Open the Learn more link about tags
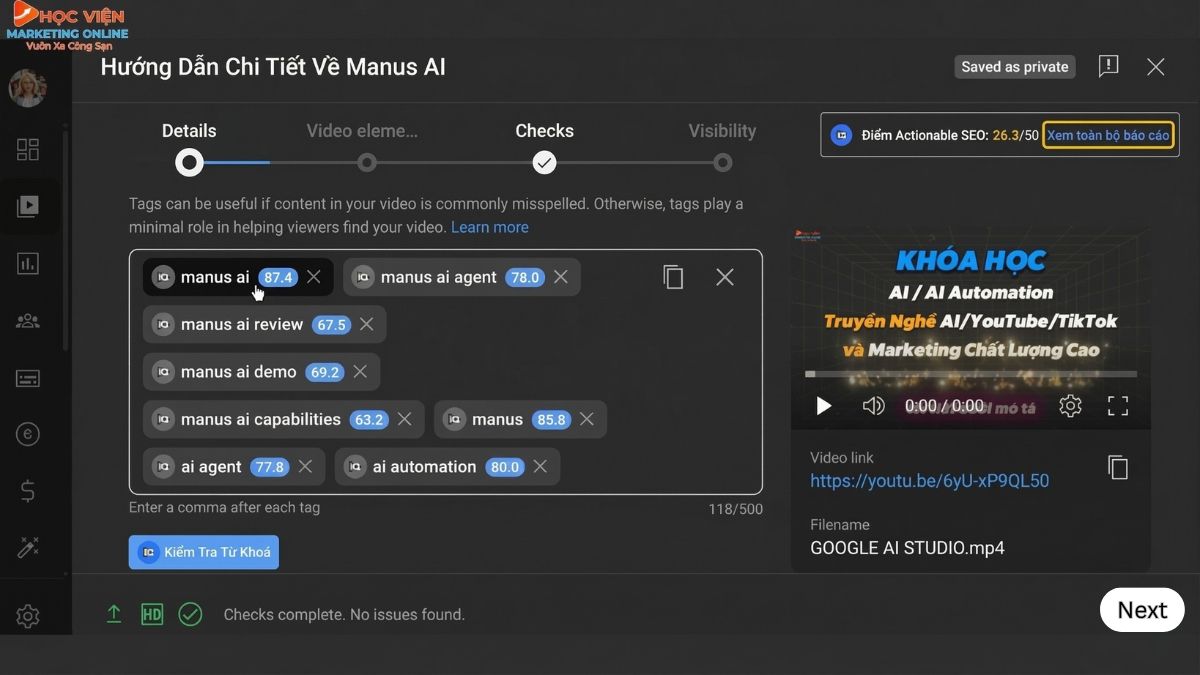 pos(490,227)
